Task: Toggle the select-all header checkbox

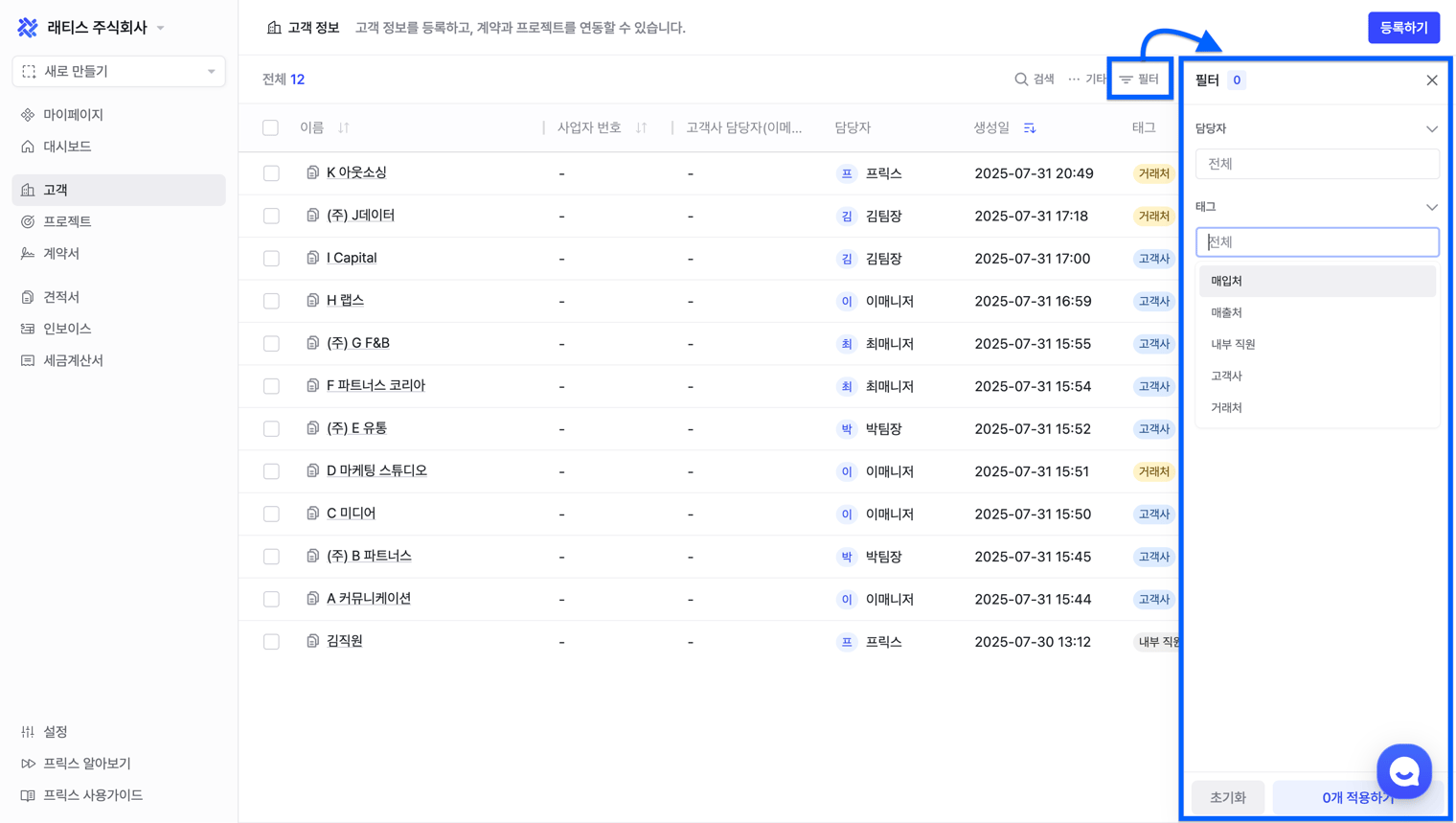Action: tap(271, 128)
